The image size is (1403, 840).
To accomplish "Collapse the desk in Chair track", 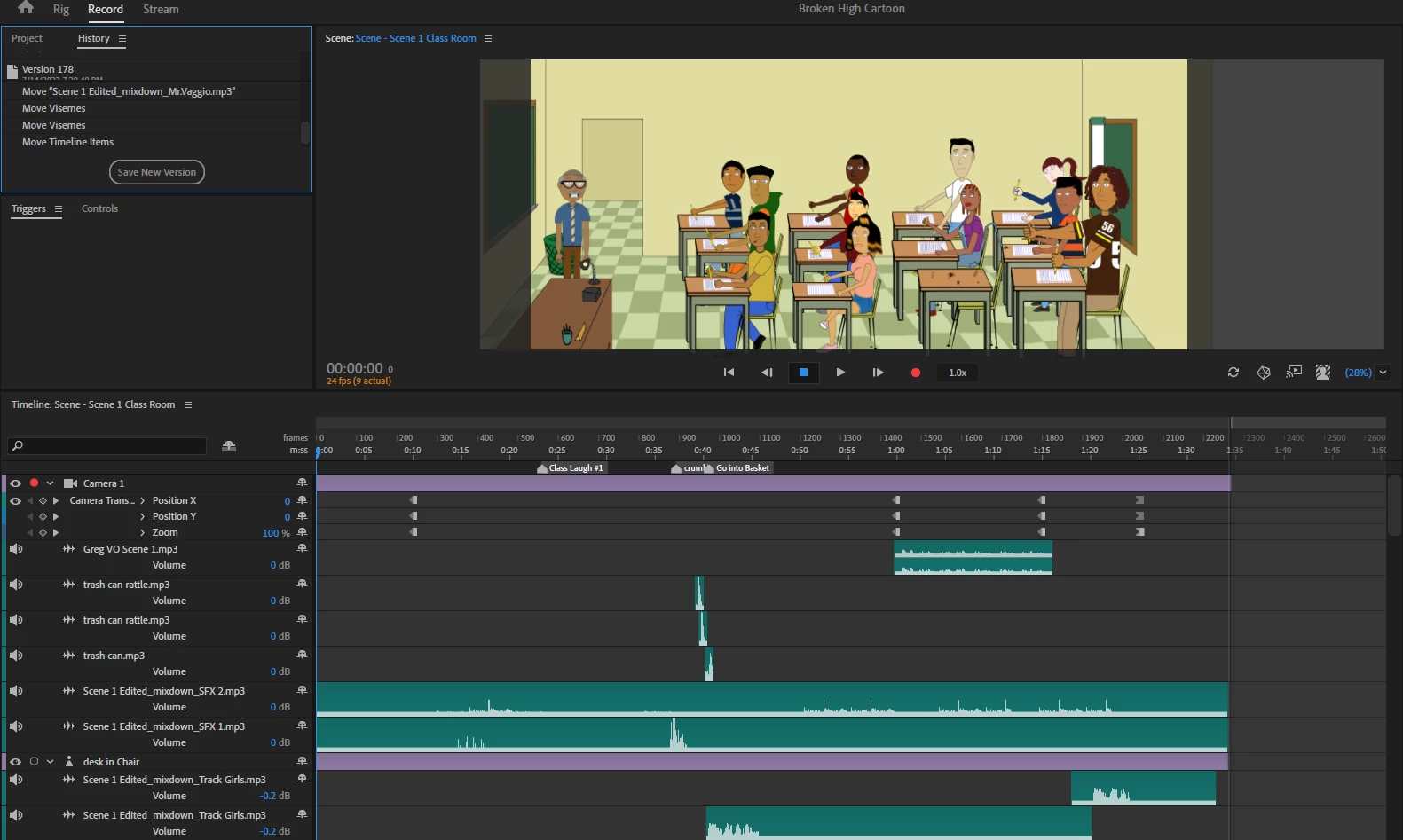I will point(50,761).
